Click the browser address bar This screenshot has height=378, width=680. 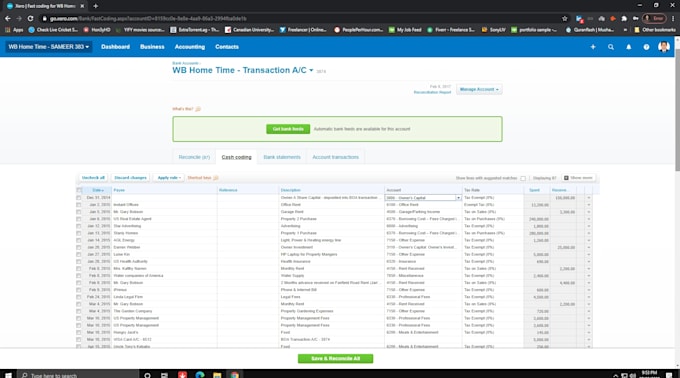tap(299, 19)
